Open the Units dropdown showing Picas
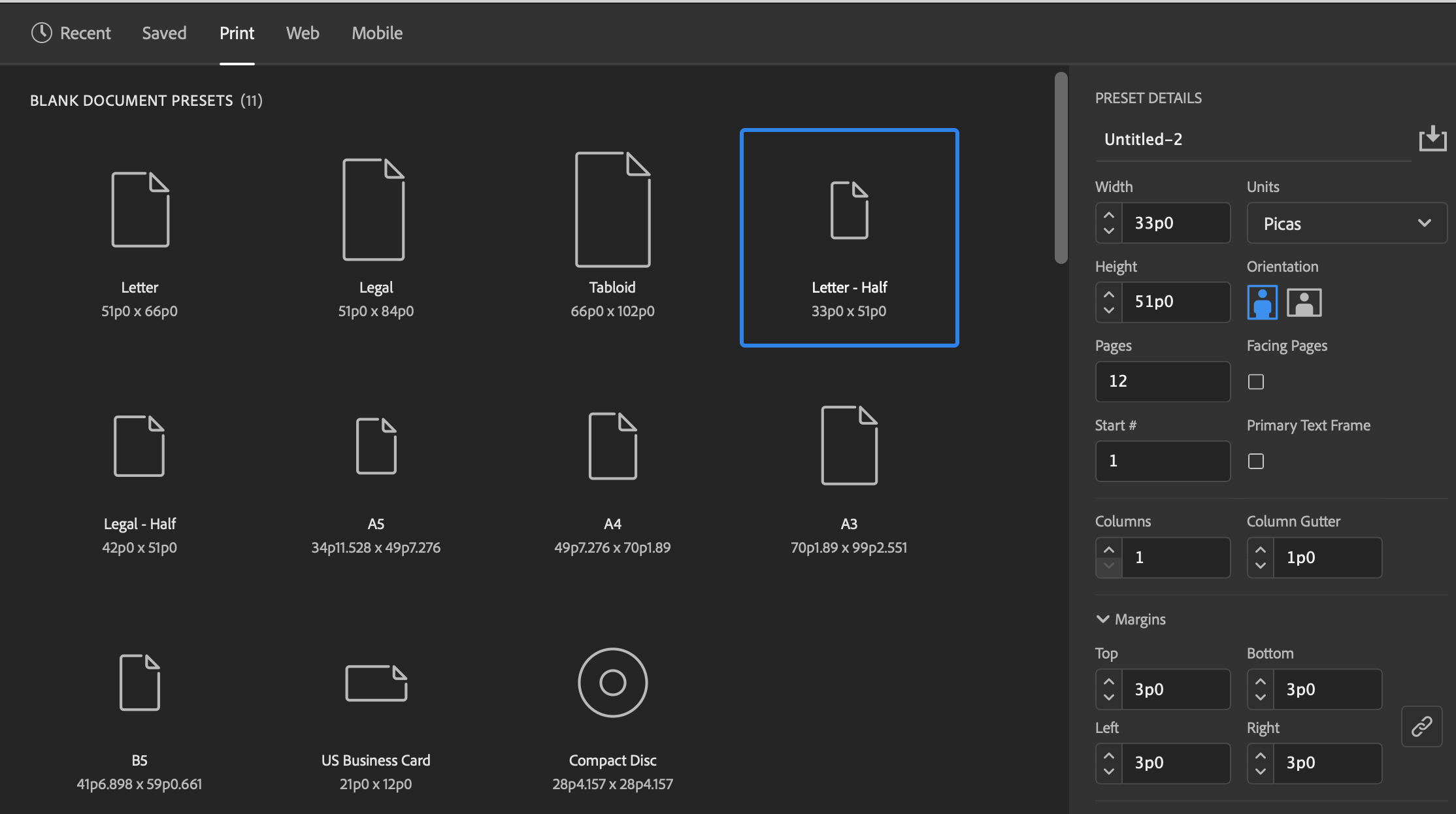This screenshot has width=1456, height=814. click(x=1346, y=223)
